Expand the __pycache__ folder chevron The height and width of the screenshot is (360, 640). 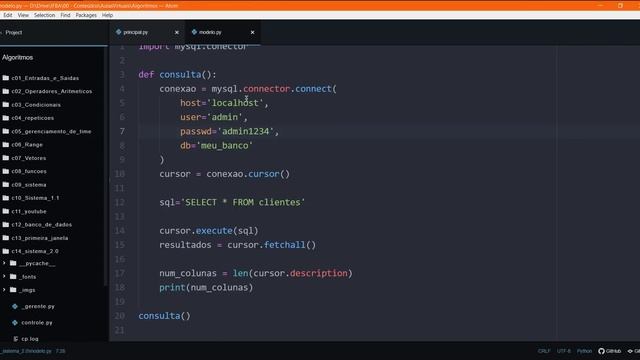[x=4, y=263]
